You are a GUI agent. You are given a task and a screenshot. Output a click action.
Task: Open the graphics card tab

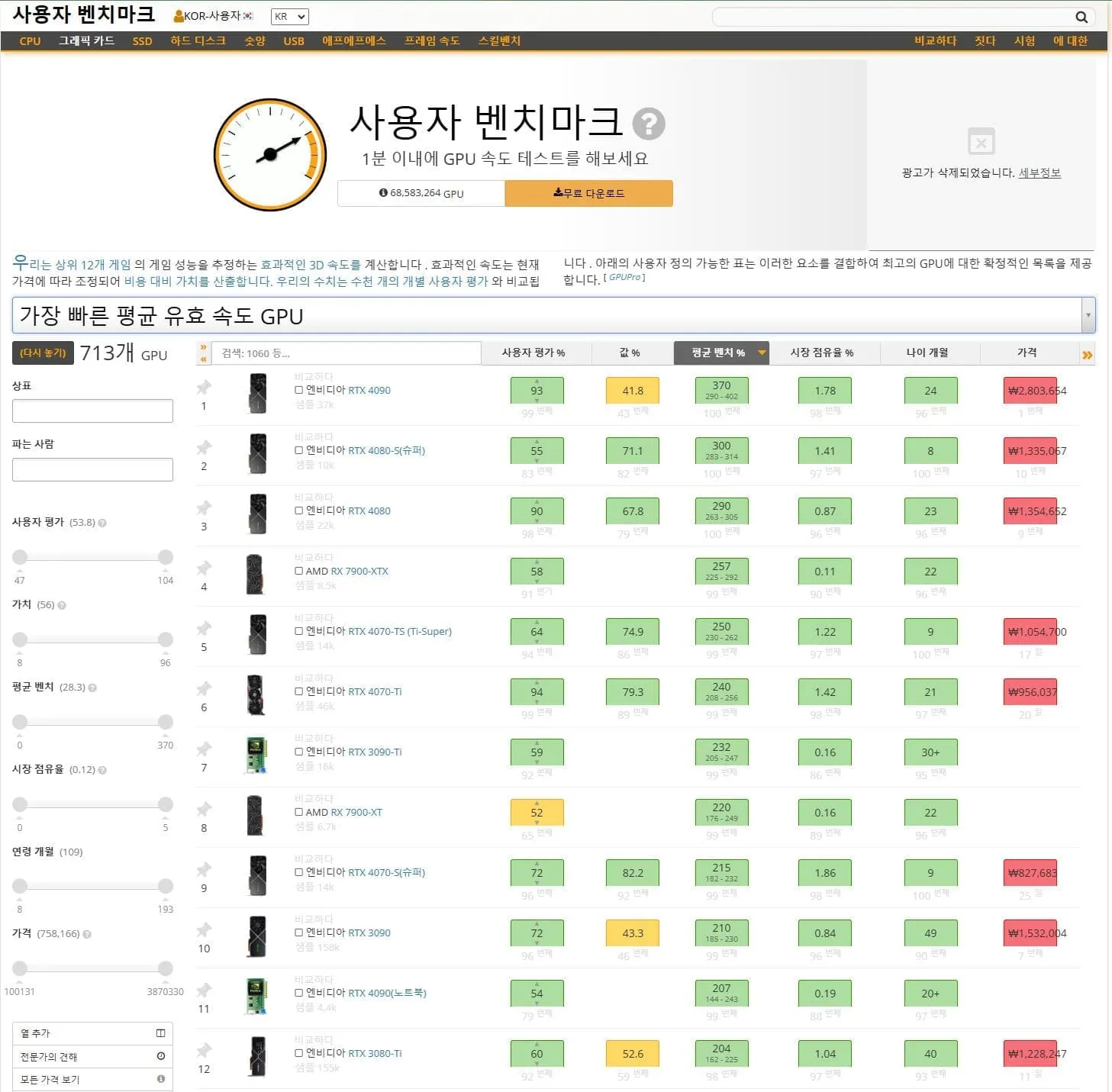pos(86,41)
